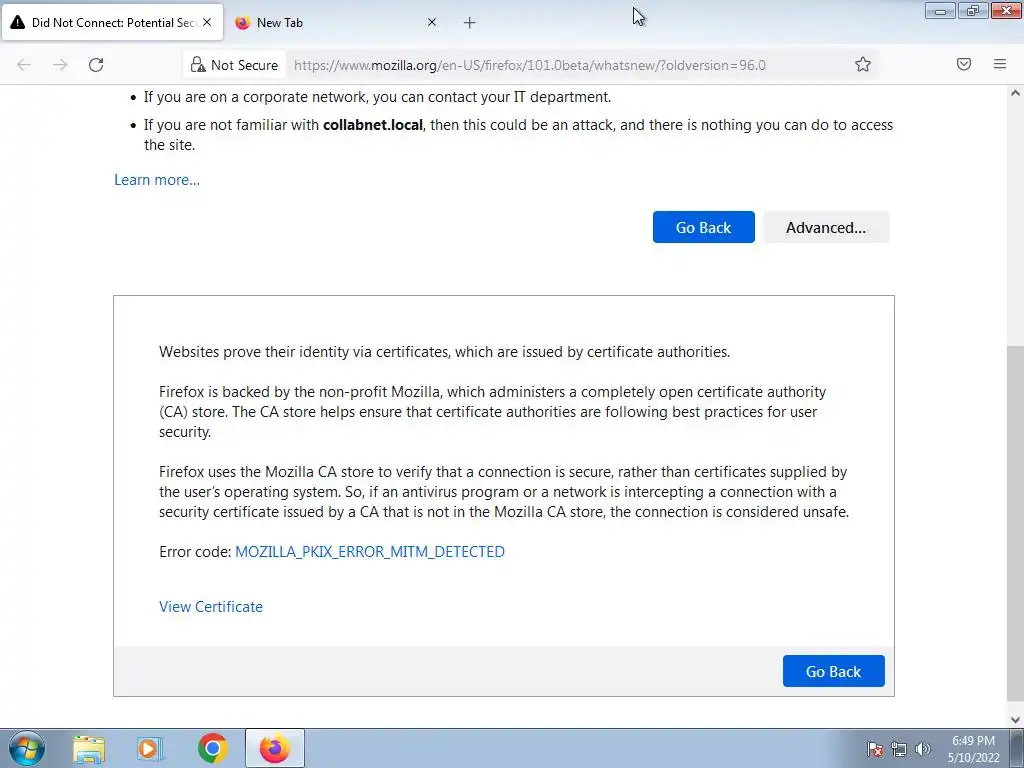Viewport: 1024px width, 768px height.
Task: Restore down the Firefox window
Action: (x=973, y=11)
